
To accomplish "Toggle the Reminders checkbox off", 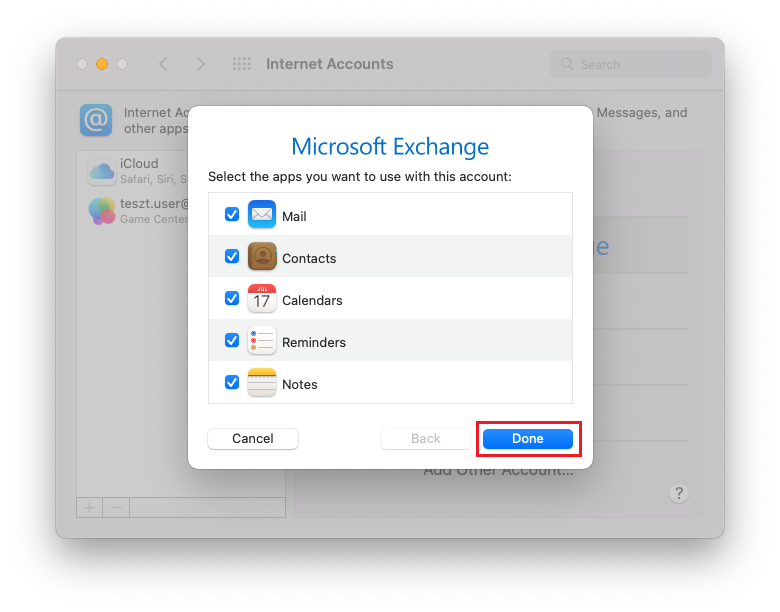I will click(x=232, y=341).
